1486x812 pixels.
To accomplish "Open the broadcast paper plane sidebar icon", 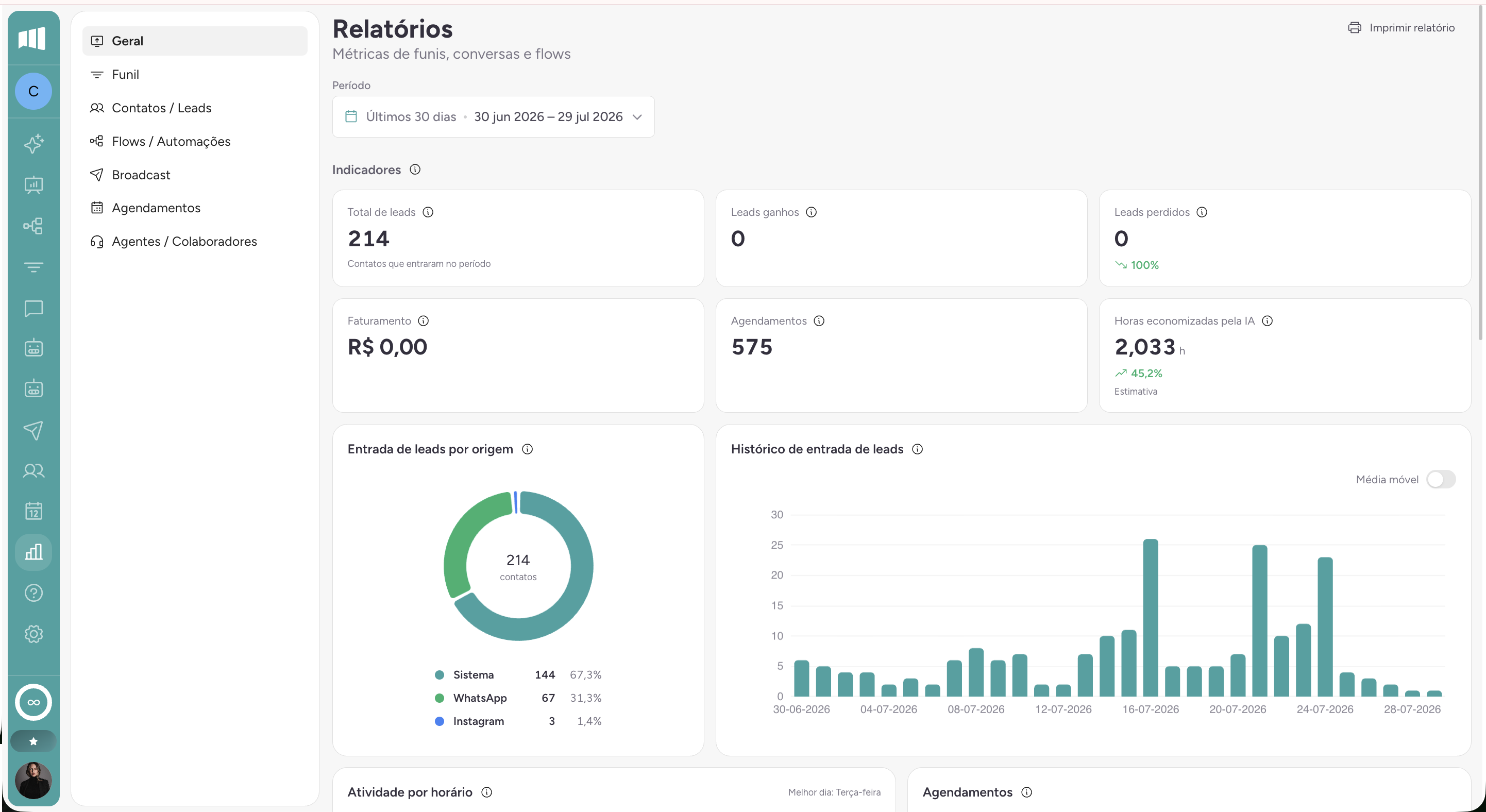I will (x=33, y=430).
